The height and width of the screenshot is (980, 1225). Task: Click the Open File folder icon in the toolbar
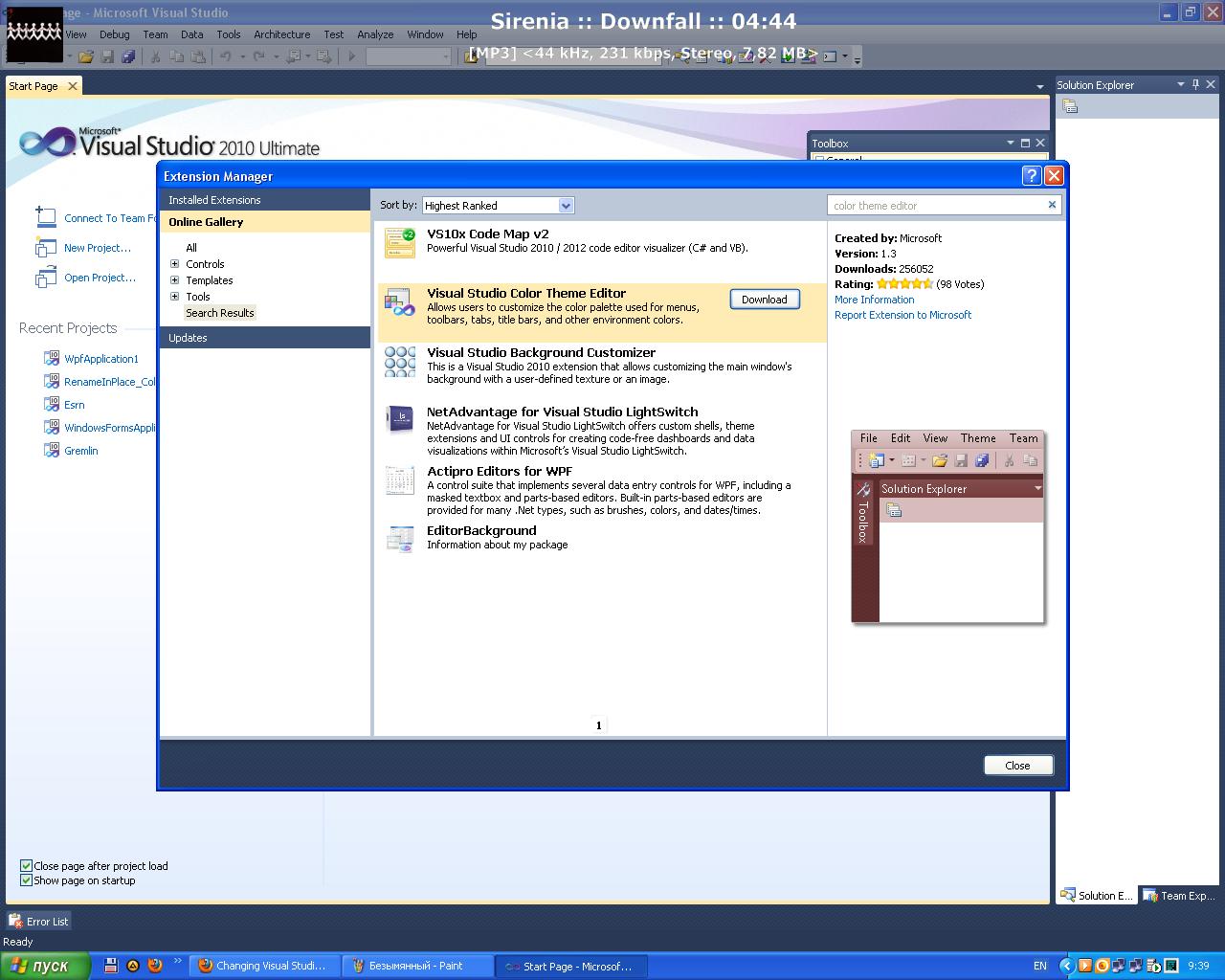[86, 56]
